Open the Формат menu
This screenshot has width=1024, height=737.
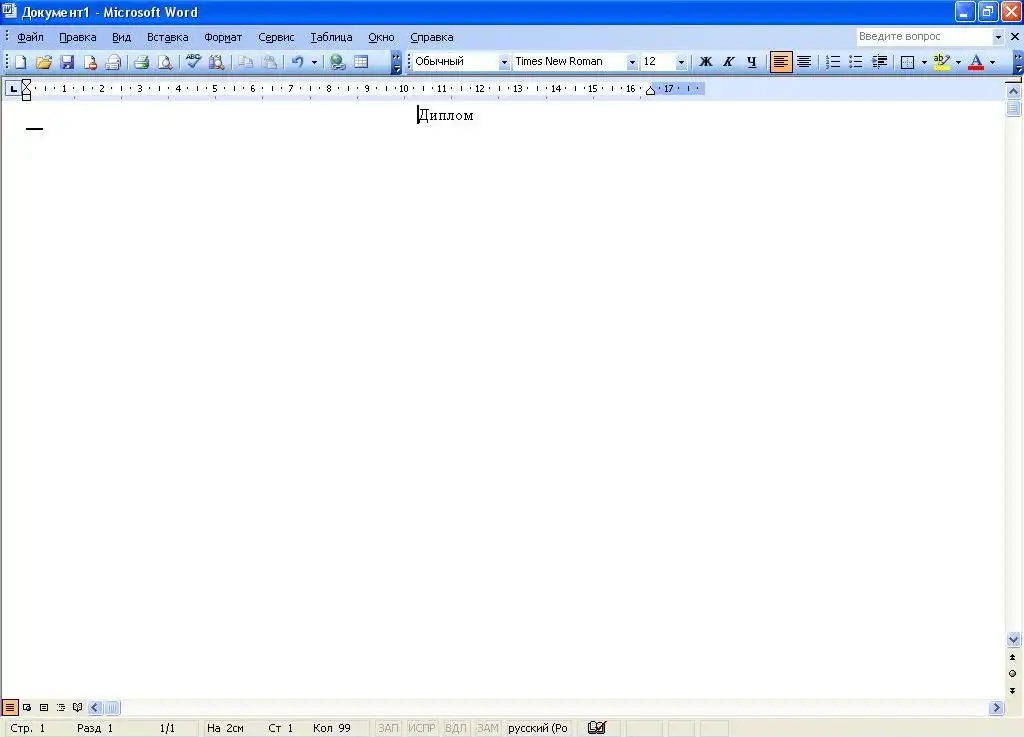pyautogui.click(x=222, y=37)
